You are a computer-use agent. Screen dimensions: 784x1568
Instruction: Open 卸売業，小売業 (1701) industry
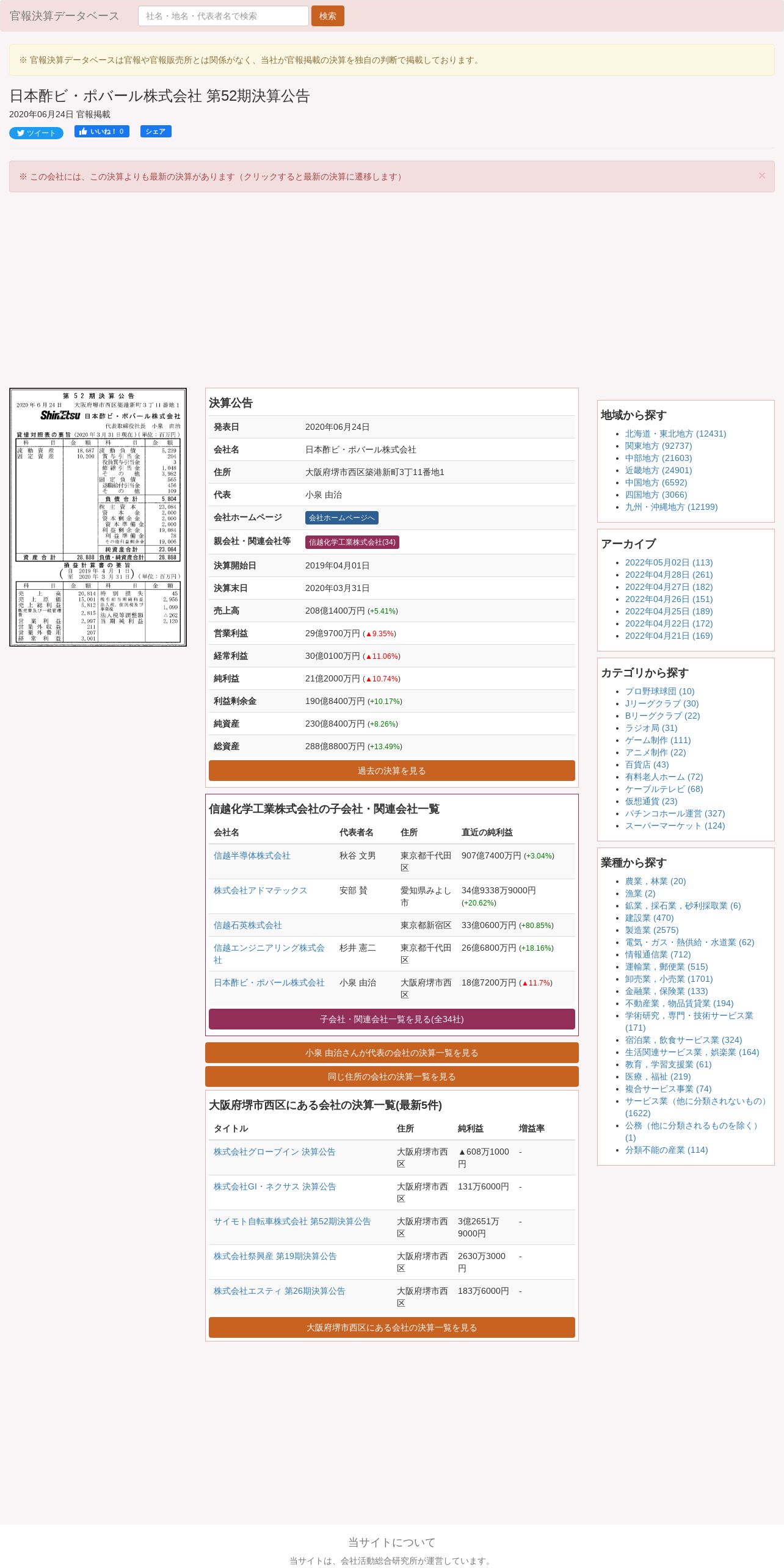tap(669, 979)
